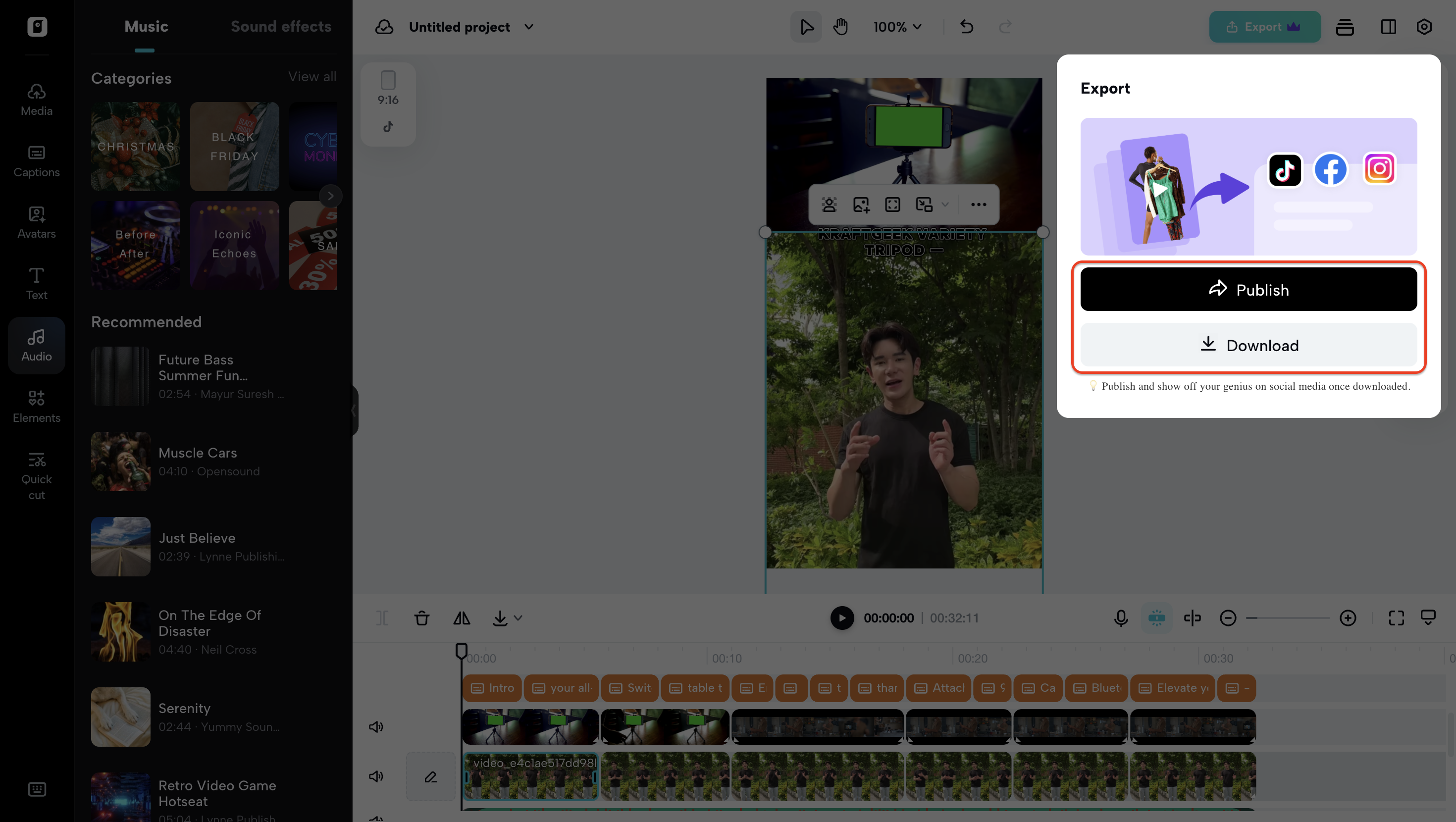Click View all music categories
Image resolution: width=1456 pixels, height=822 pixels.
pyautogui.click(x=312, y=76)
